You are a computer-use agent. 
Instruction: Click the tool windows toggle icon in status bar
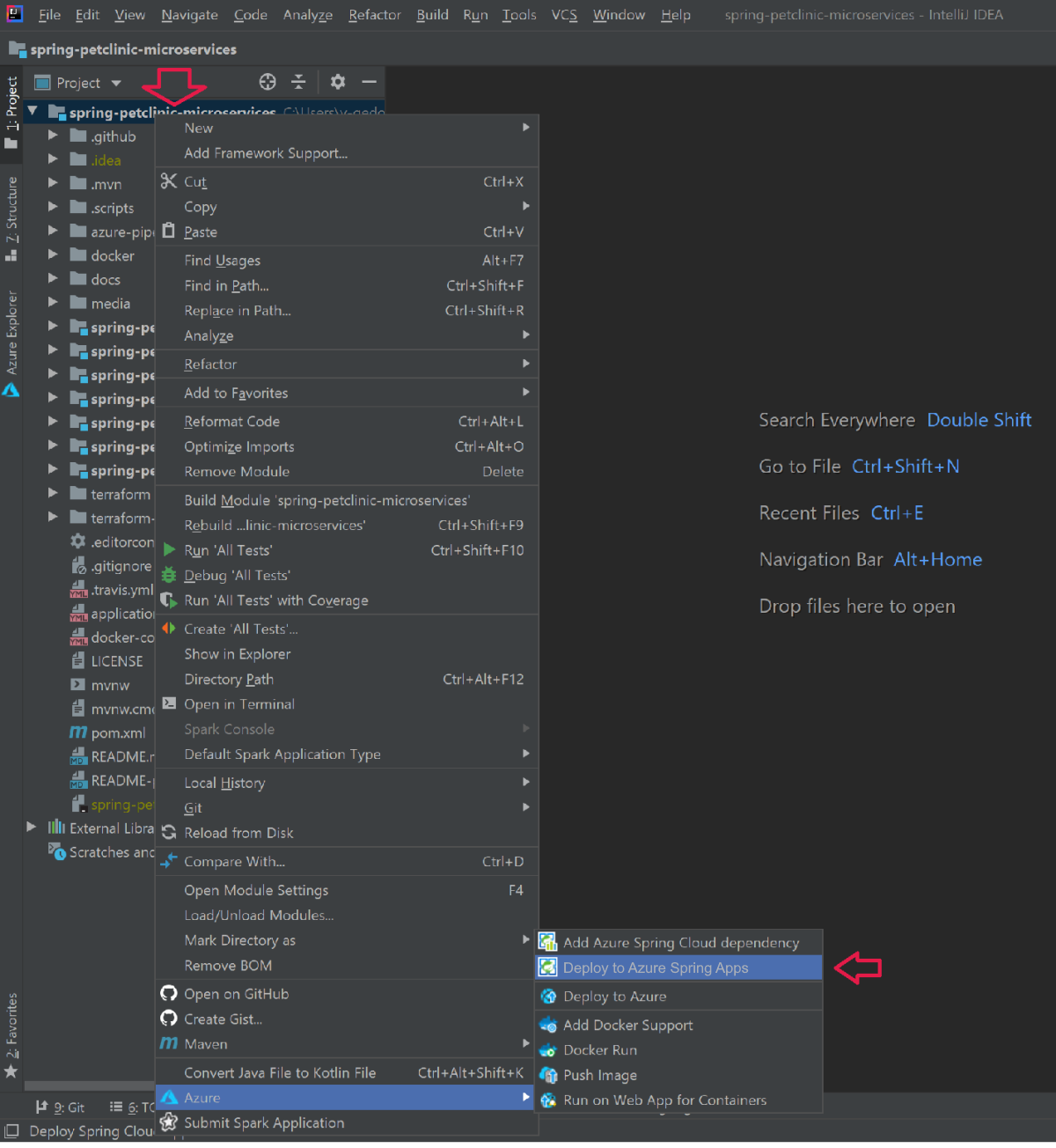11,1131
